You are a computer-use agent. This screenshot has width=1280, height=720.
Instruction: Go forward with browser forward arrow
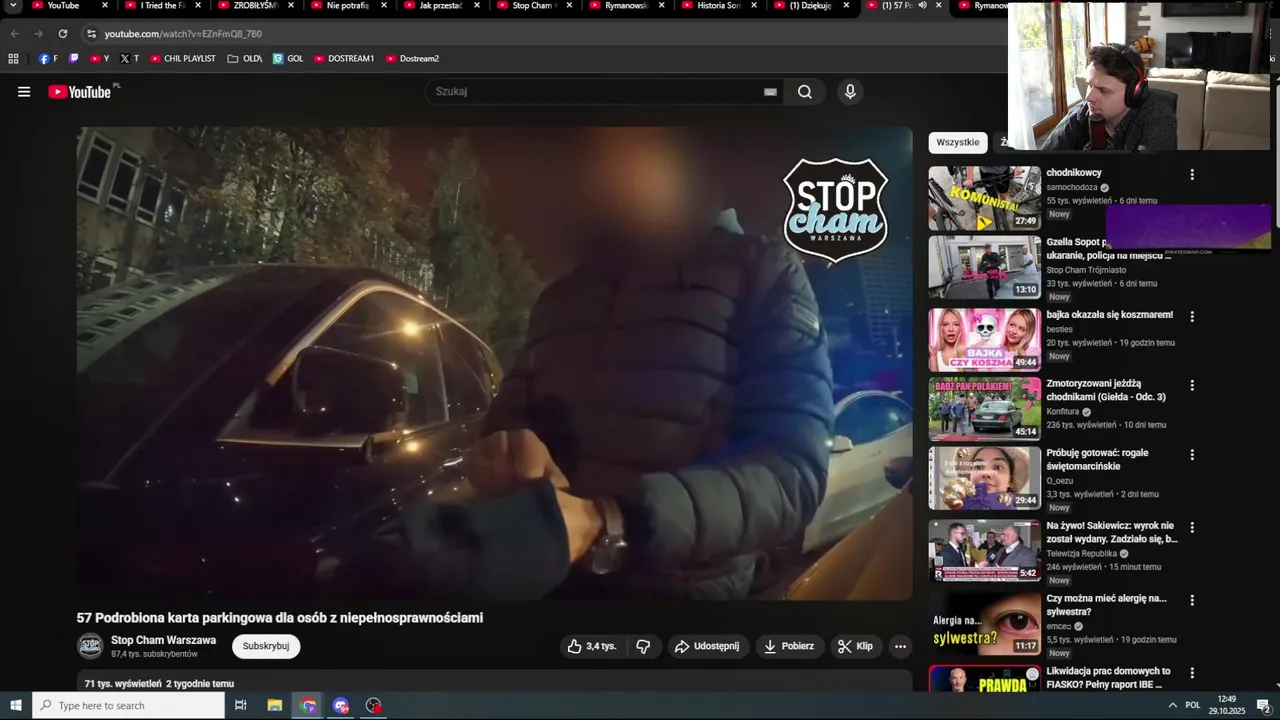[x=38, y=34]
